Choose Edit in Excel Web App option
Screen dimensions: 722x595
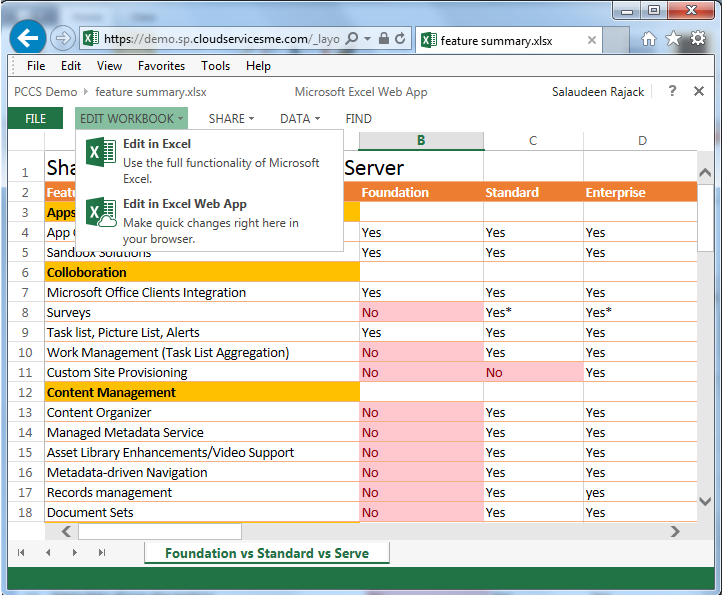(210, 221)
